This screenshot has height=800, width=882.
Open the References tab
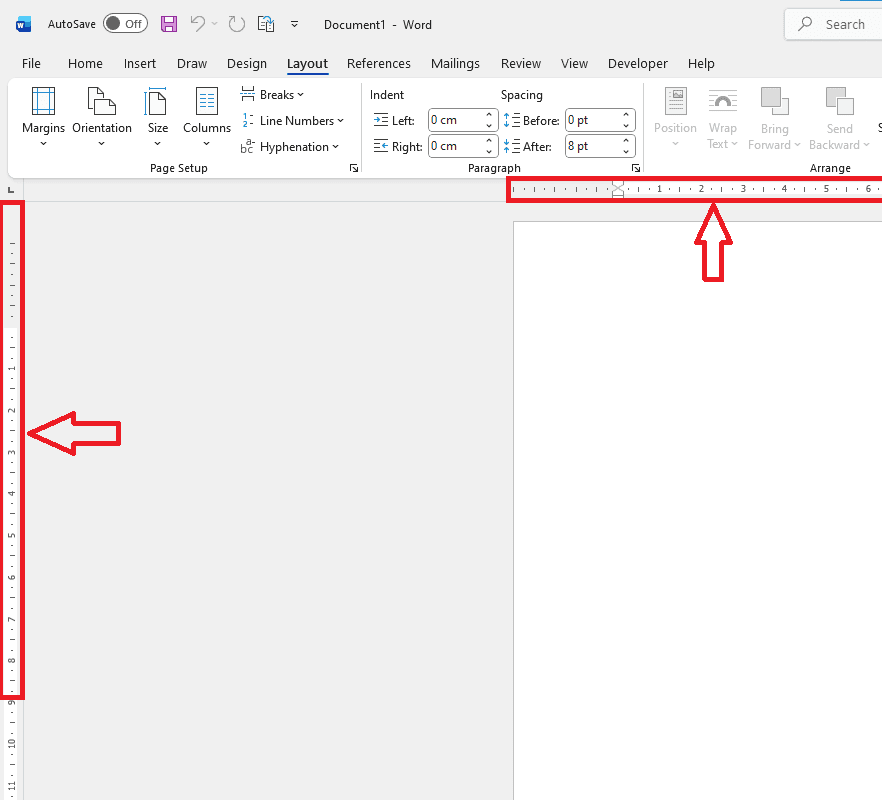pyautogui.click(x=379, y=63)
